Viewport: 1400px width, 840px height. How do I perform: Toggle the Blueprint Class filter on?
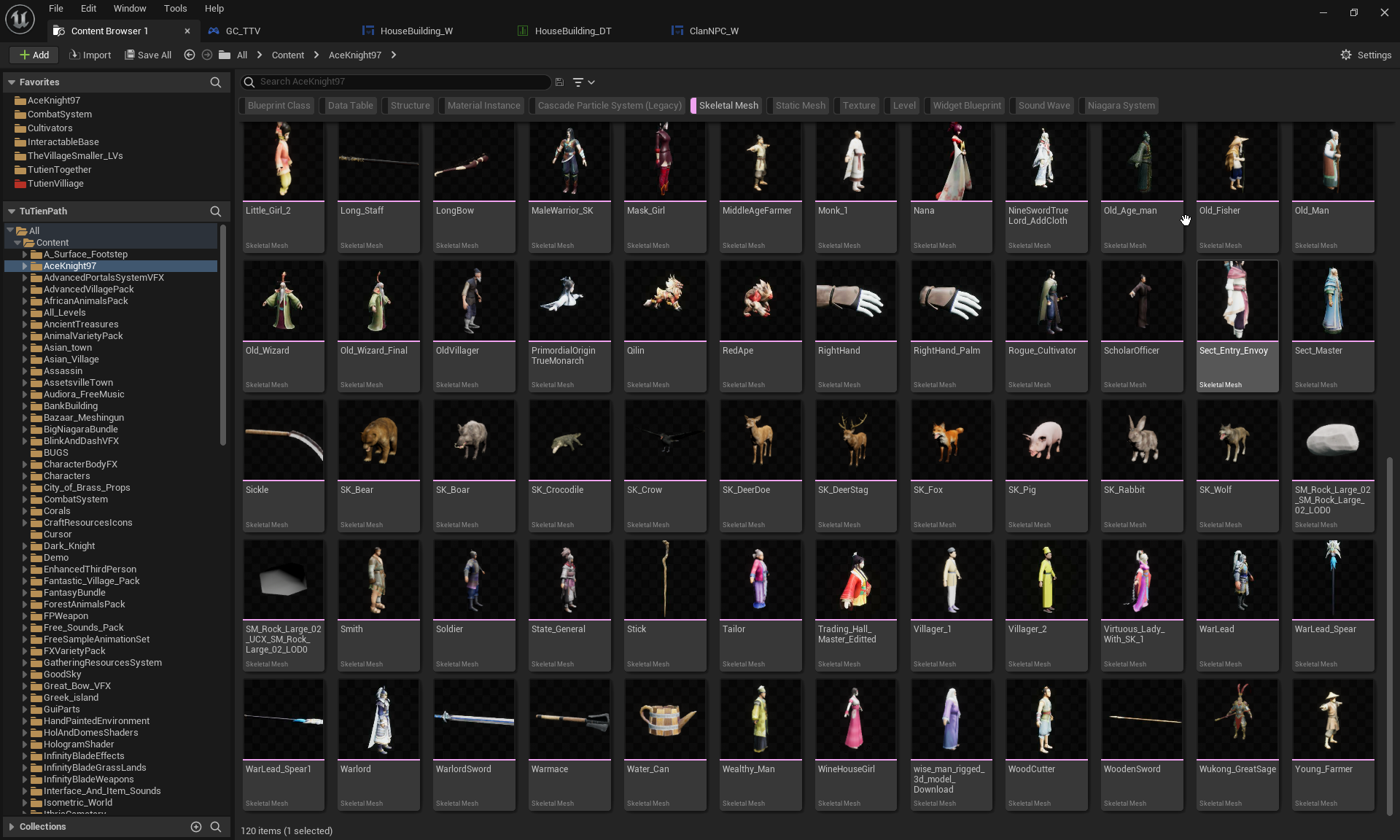[x=279, y=106]
